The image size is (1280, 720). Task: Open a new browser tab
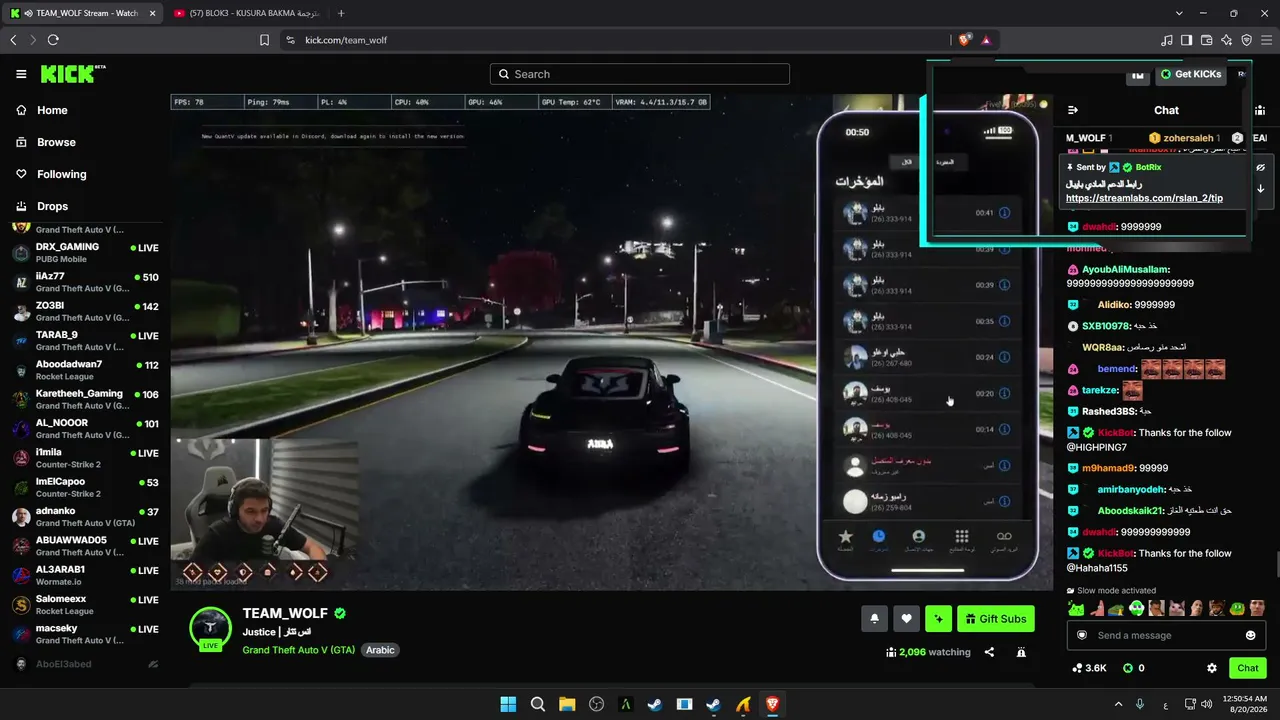pos(341,13)
